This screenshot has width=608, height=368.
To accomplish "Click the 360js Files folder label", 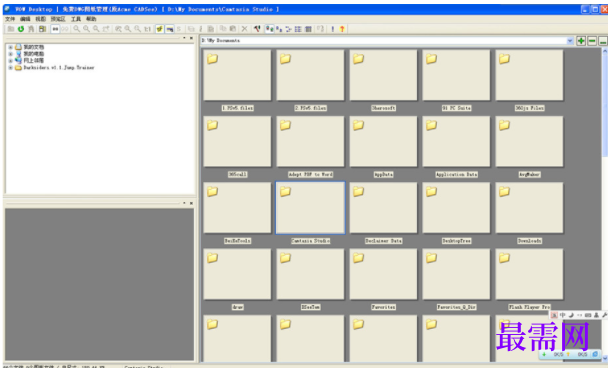I will pyautogui.click(x=529, y=108).
